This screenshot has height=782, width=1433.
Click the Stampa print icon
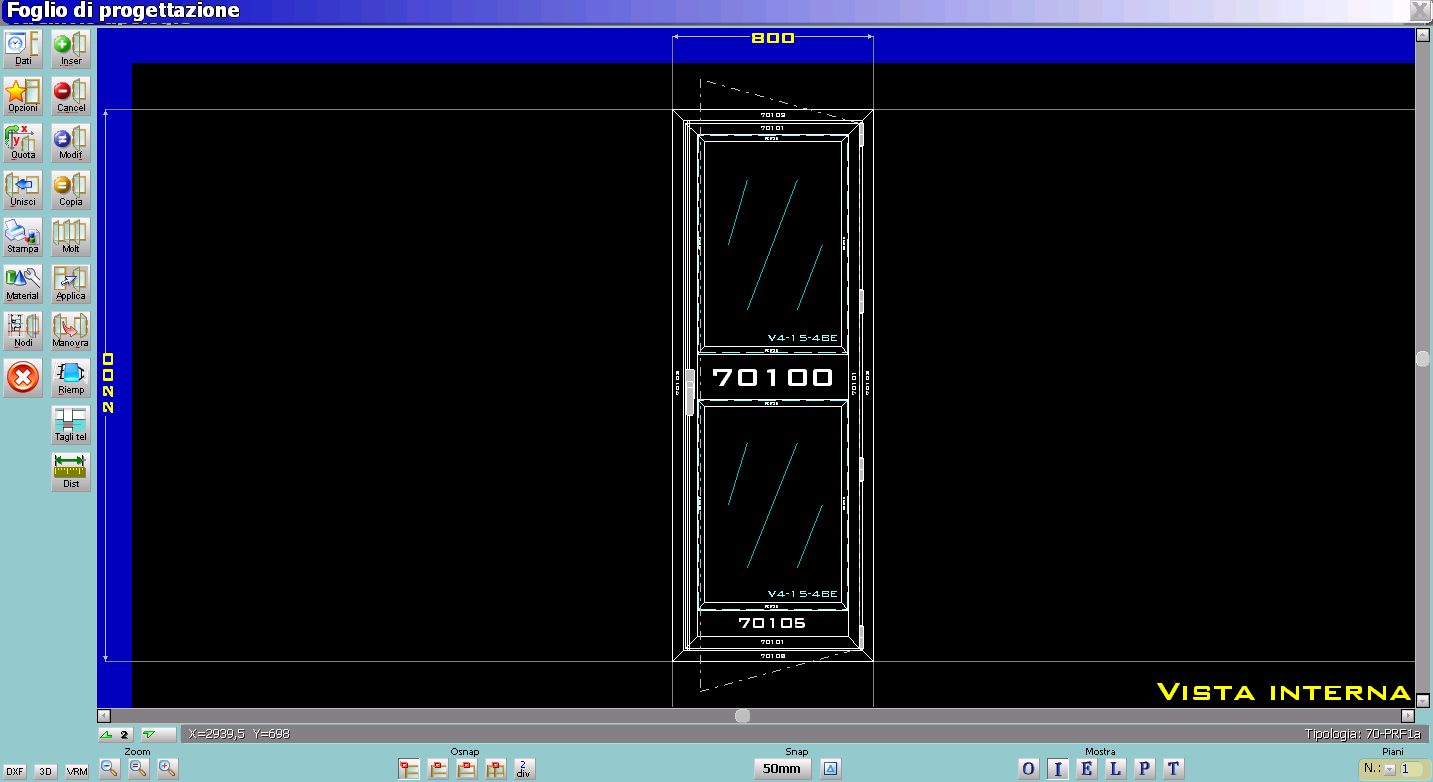coord(23,236)
